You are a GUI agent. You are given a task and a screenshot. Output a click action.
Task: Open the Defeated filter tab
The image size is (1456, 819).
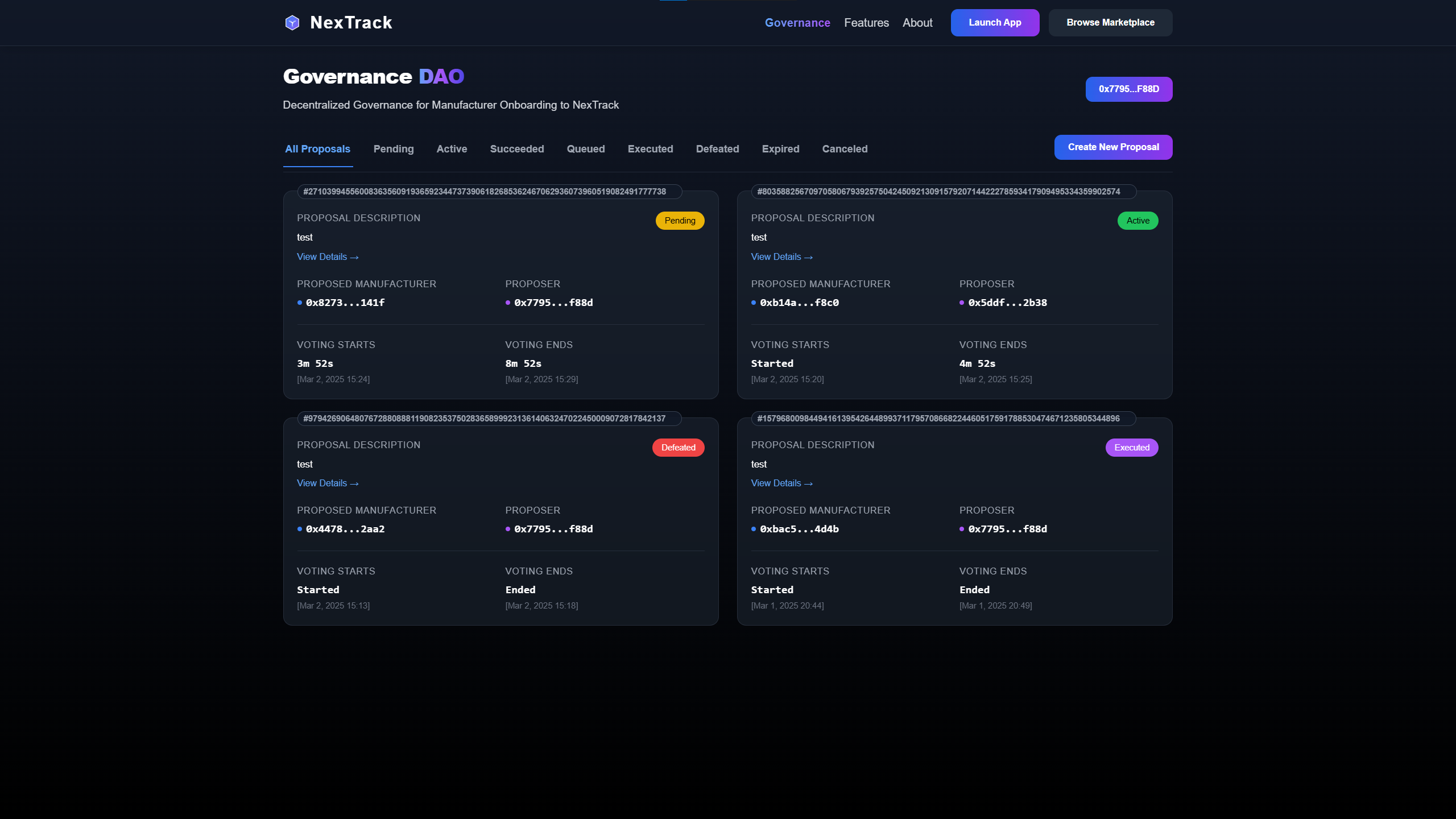(717, 149)
